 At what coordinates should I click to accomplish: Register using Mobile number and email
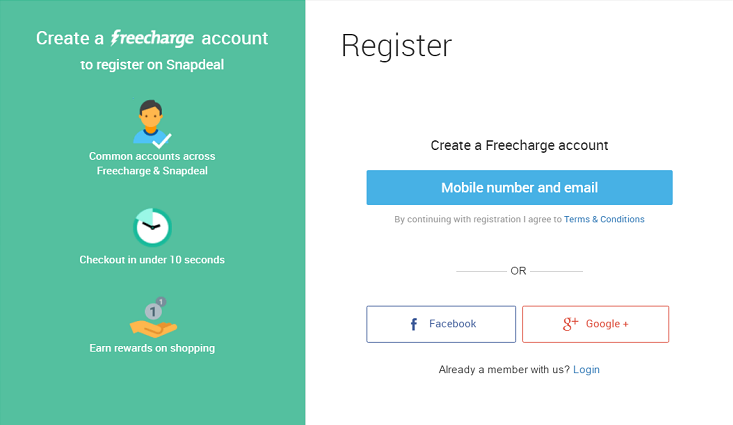[x=519, y=187]
